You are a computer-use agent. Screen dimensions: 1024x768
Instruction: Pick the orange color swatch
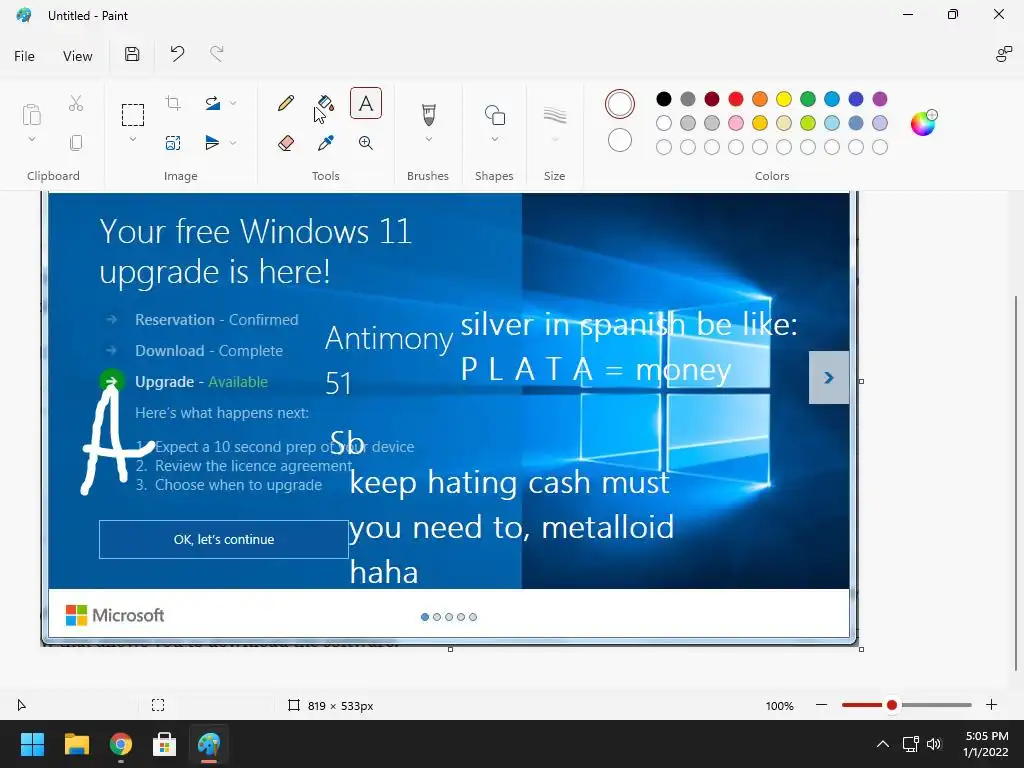click(760, 99)
